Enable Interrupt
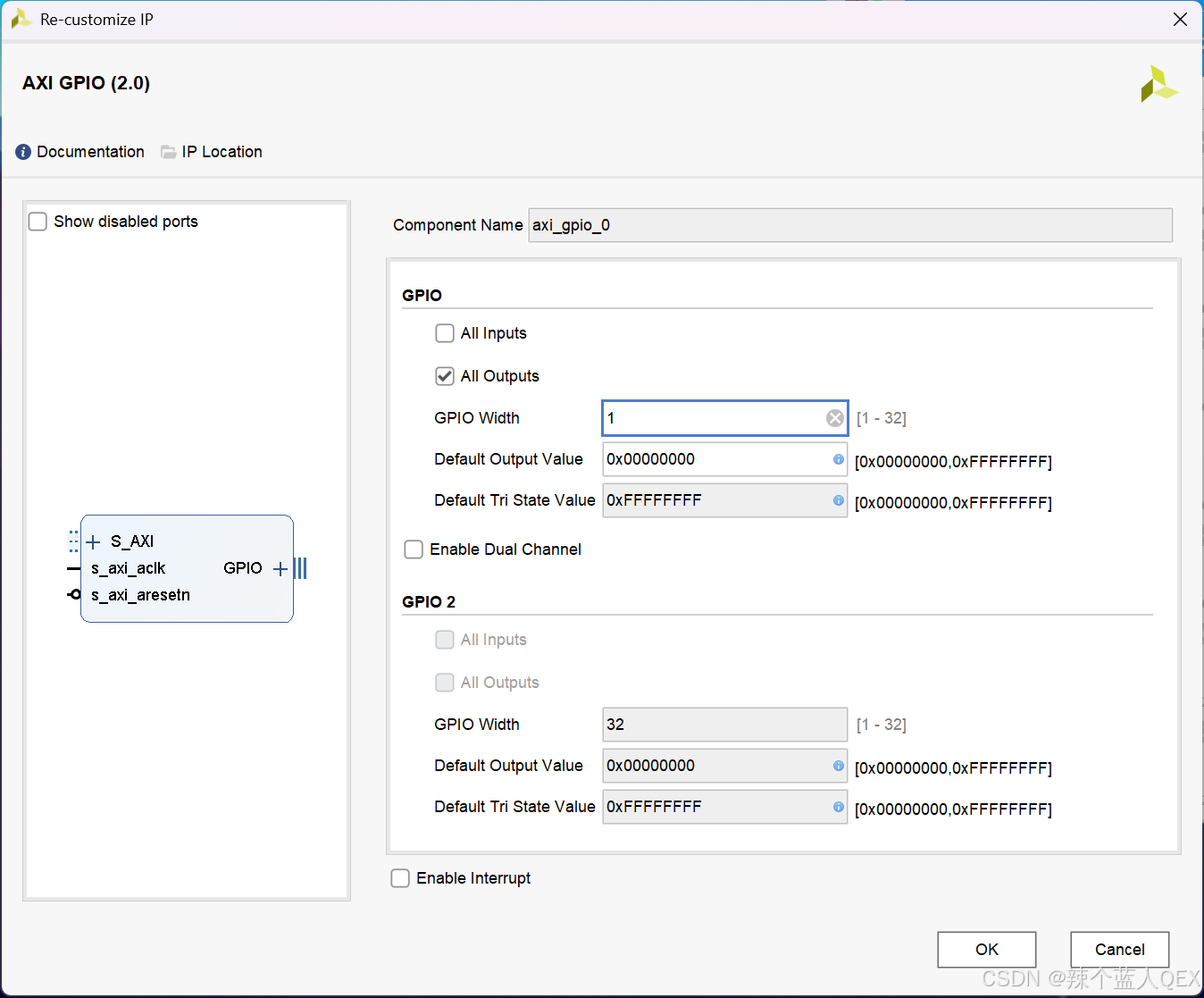This screenshot has height=998, width=1204. (399, 877)
